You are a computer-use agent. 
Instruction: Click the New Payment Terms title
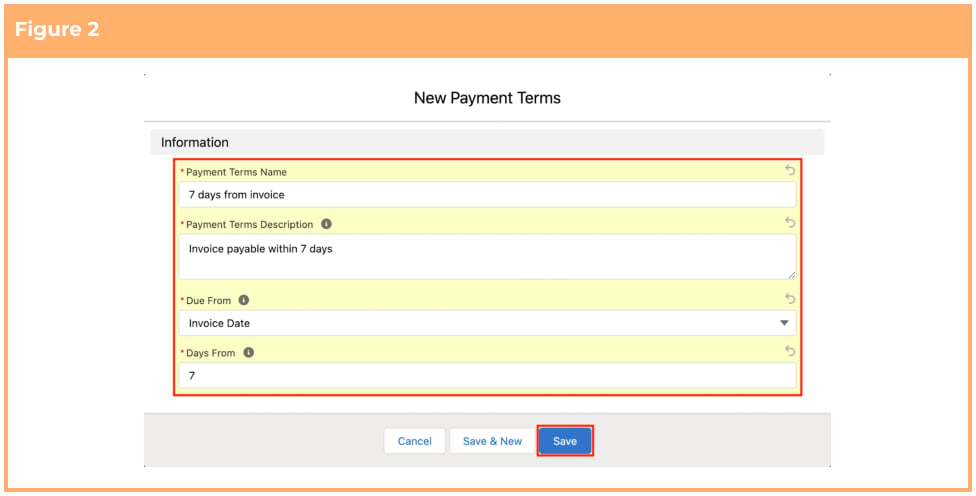tap(487, 98)
